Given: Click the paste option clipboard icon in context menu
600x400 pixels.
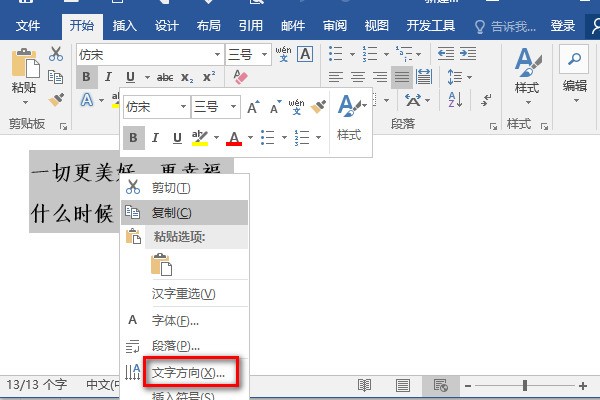Looking at the screenshot, I should click(x=161, y=264).
